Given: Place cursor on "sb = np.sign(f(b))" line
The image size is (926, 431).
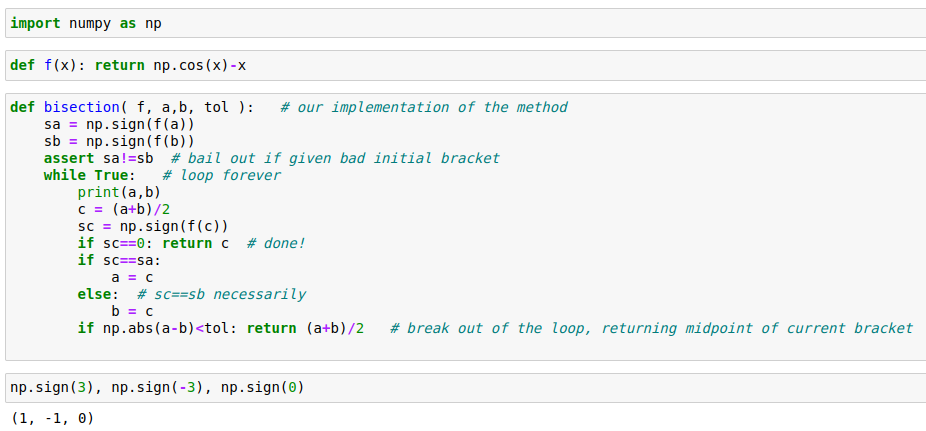Looking at the screenshot, I should (x=119, y=141).
